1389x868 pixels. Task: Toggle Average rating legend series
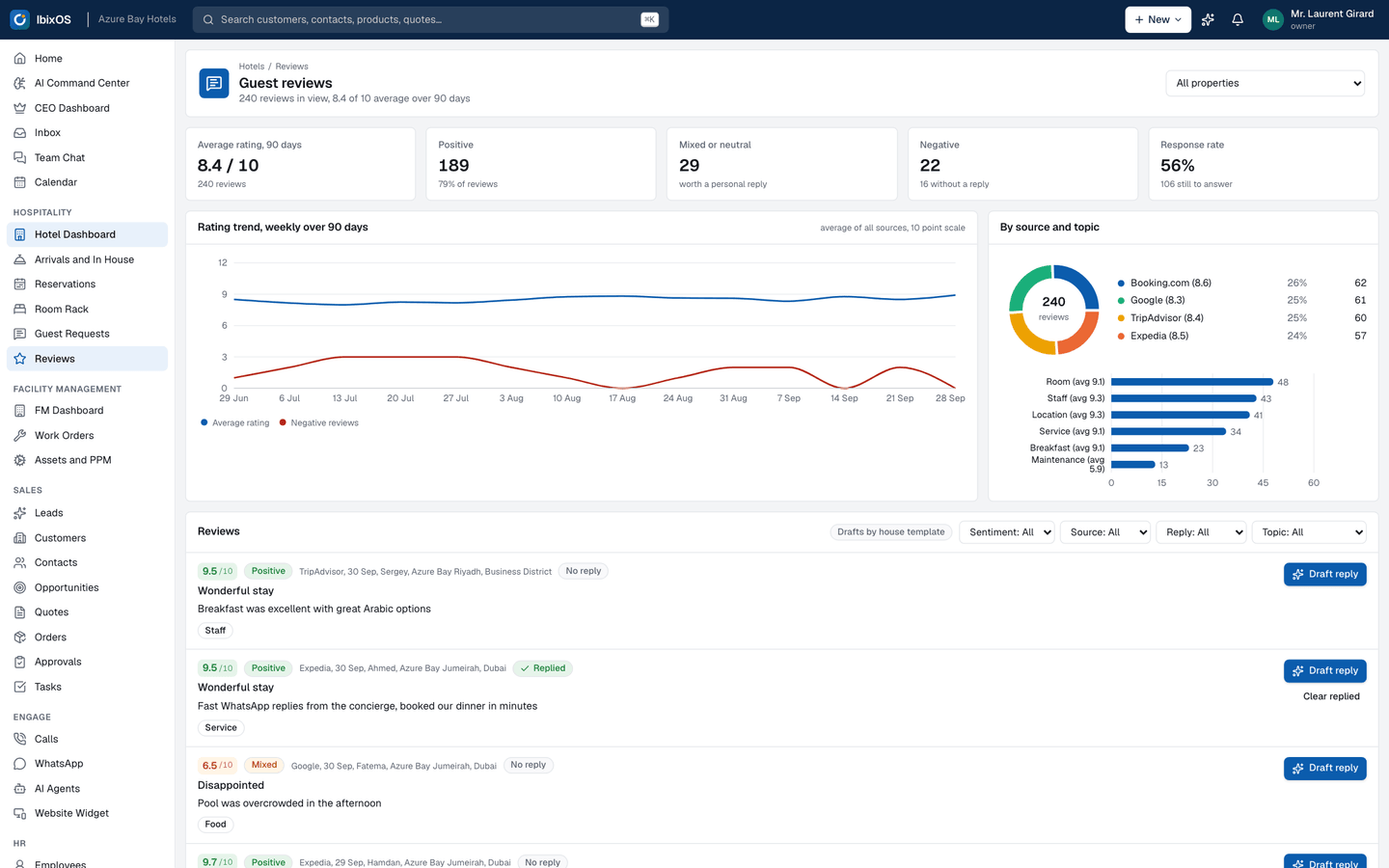[235, 422]
